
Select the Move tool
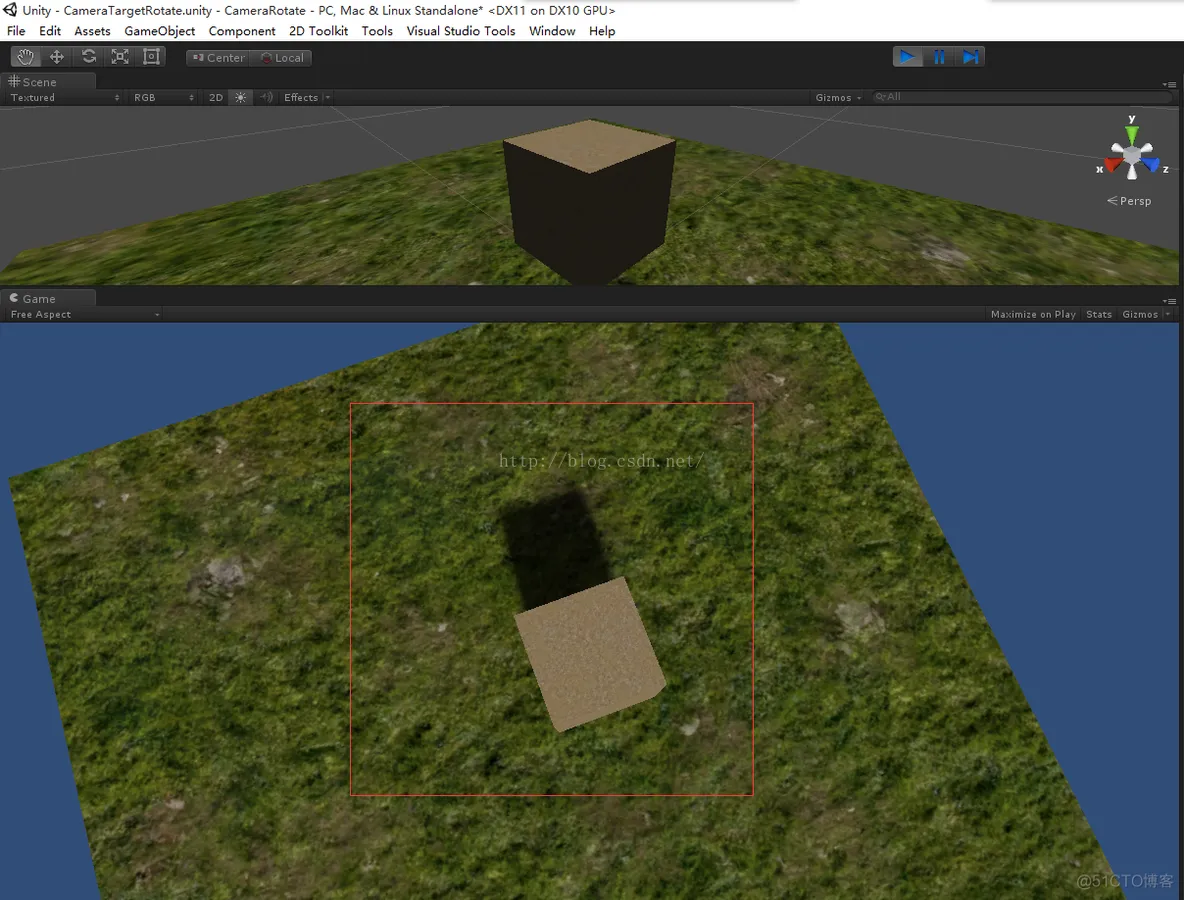[x=57, y=57]
